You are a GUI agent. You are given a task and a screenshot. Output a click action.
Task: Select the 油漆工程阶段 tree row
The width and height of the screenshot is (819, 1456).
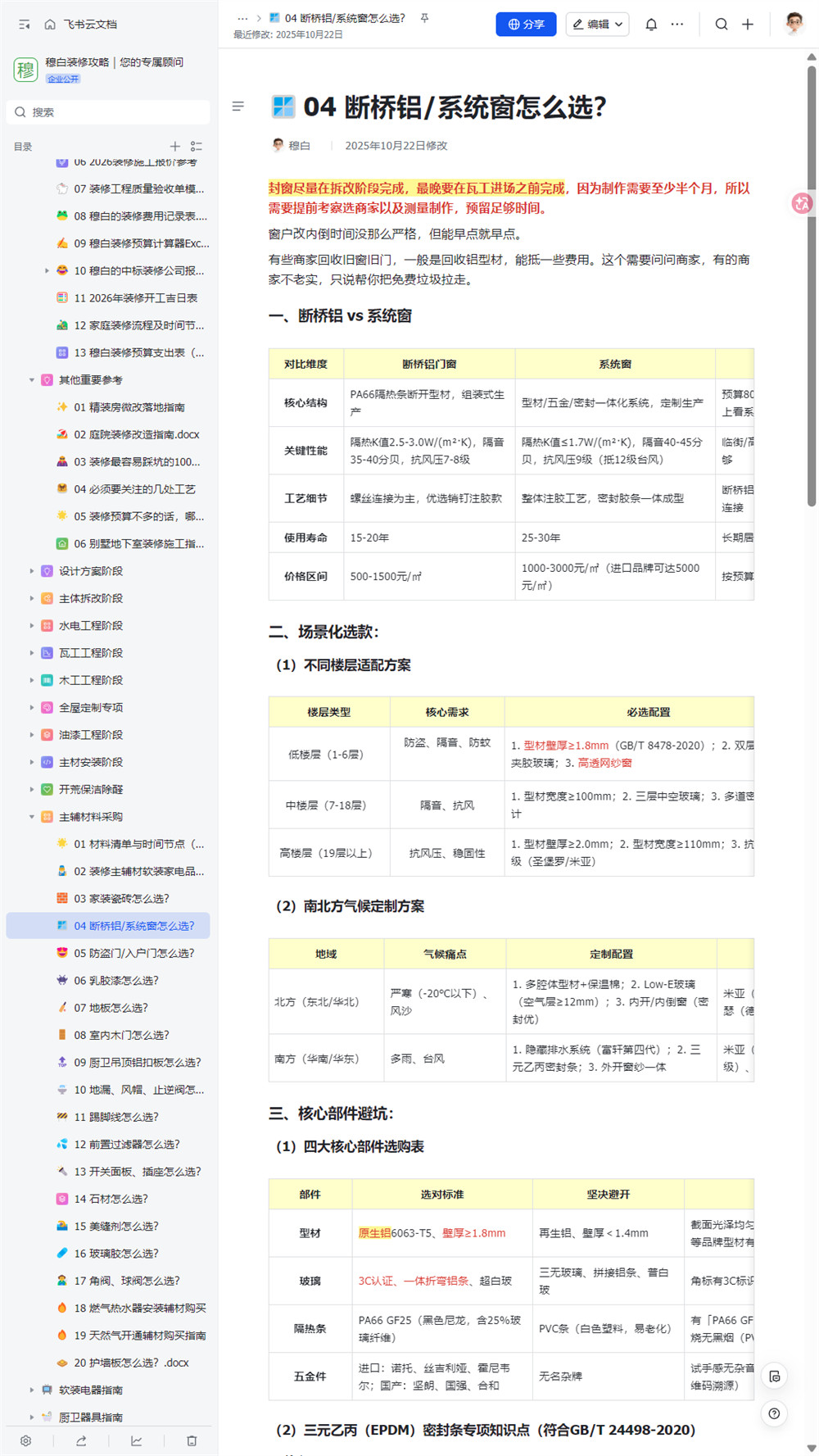(108, 735)
